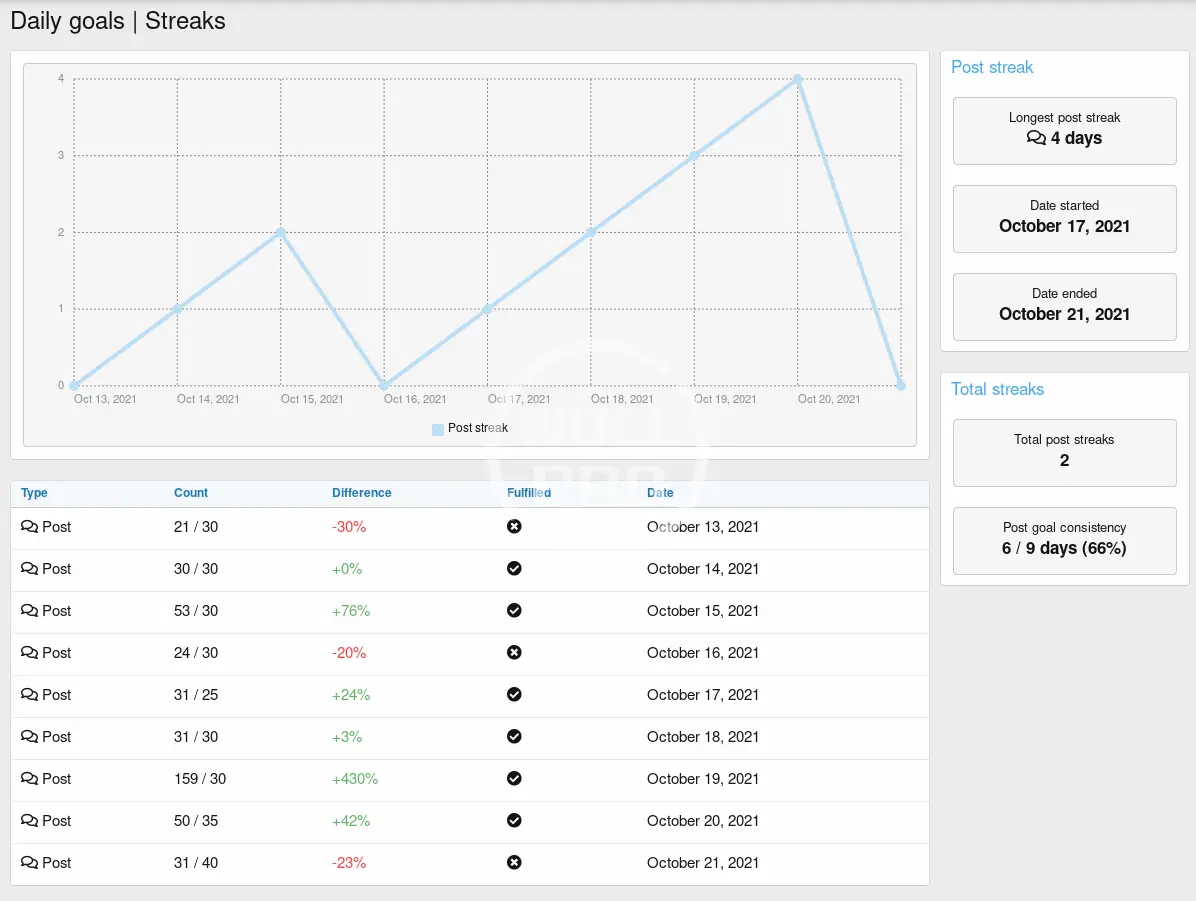
Task: Click the fulfilled checkmark for October 14, 2021
Action: coord(514,569)
